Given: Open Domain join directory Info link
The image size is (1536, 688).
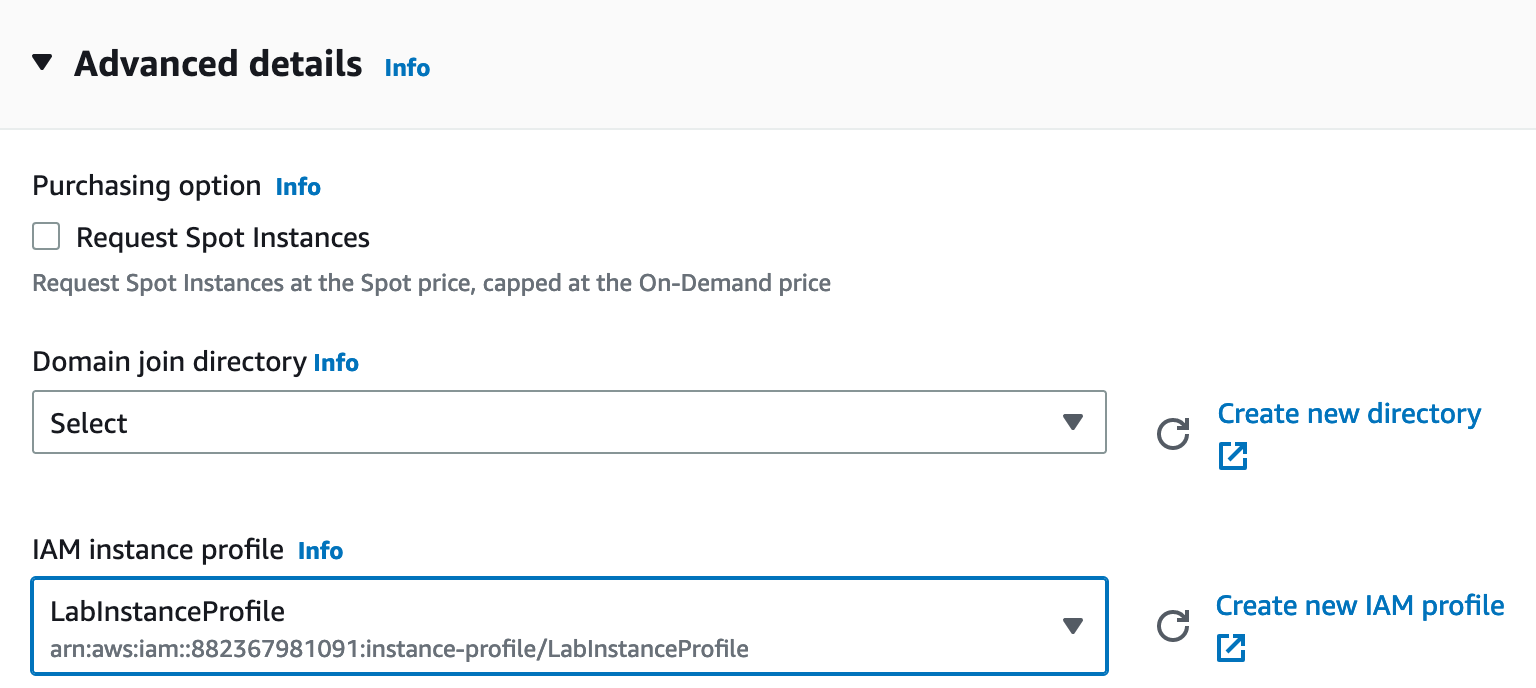Looking at the screenshot, I should point(336,363).
